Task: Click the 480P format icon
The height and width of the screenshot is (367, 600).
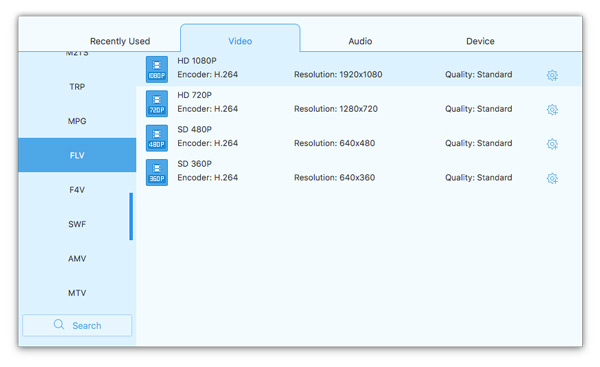Action: (157, 138)
